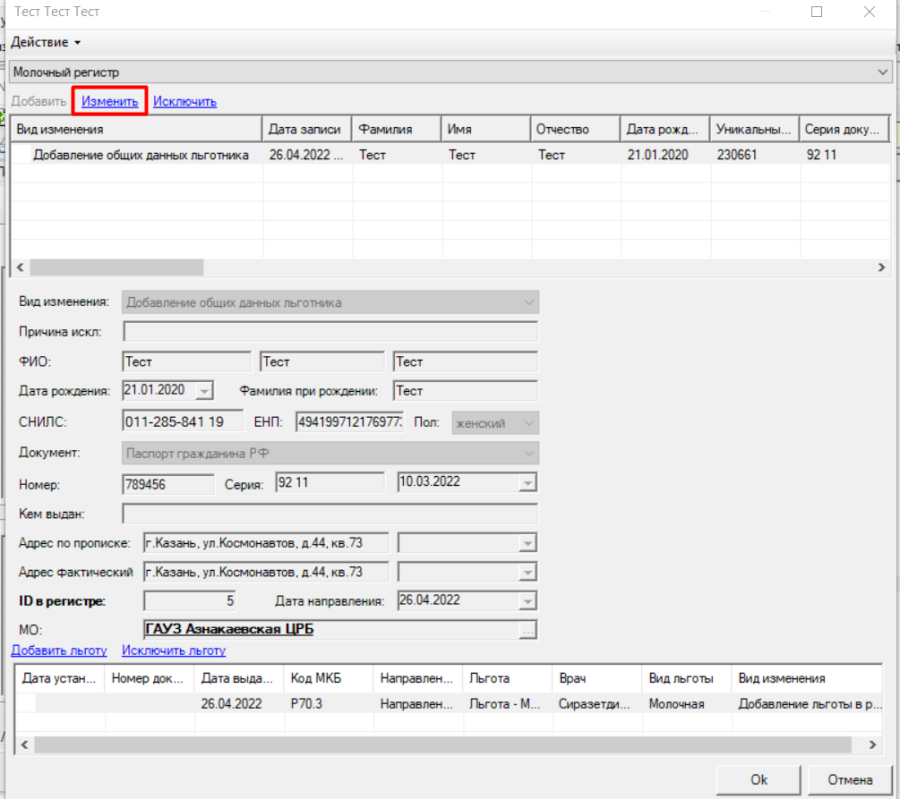This screenshot has width=900, height=799.
Task: Click the surname field in ФИО row
Action: tap(187, 362)
